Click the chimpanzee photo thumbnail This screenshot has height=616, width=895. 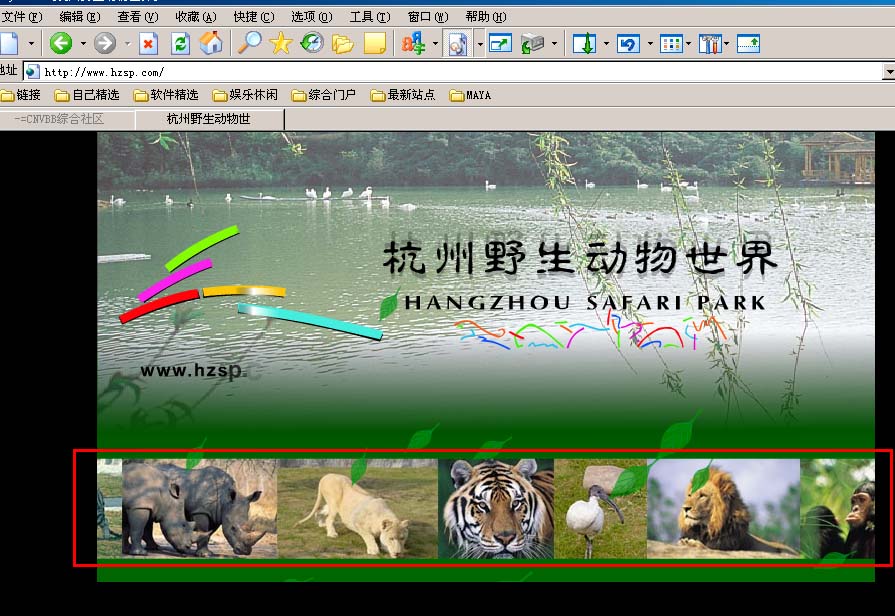[x=837, y=508]
